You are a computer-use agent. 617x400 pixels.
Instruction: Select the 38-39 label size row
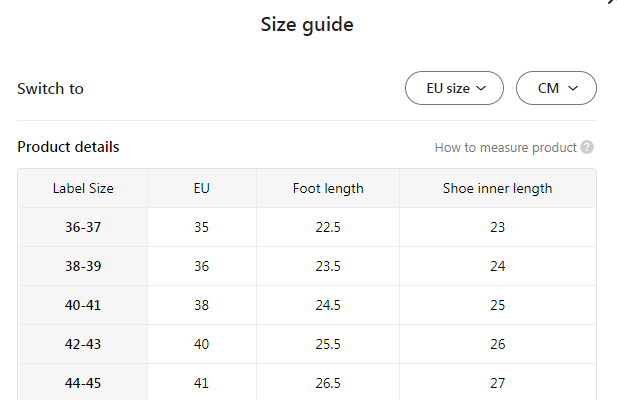click(83, 266)
